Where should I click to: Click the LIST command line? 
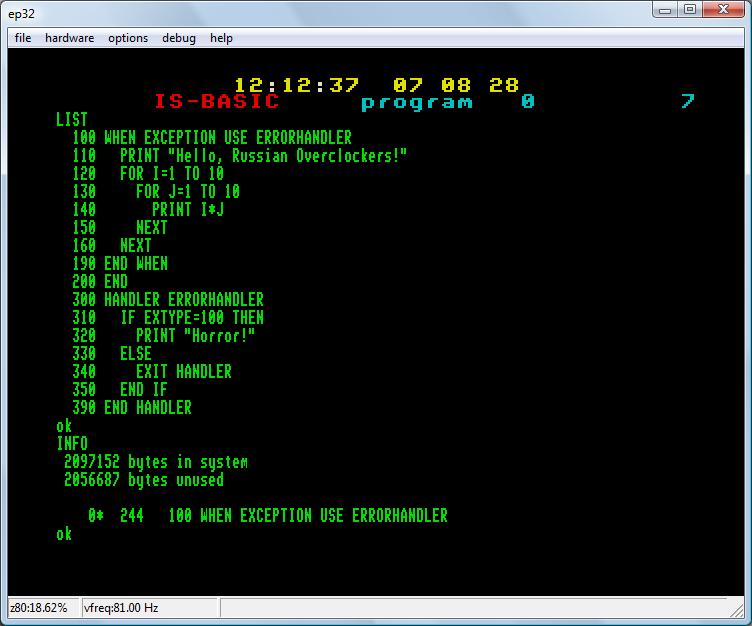coord(71,119)
